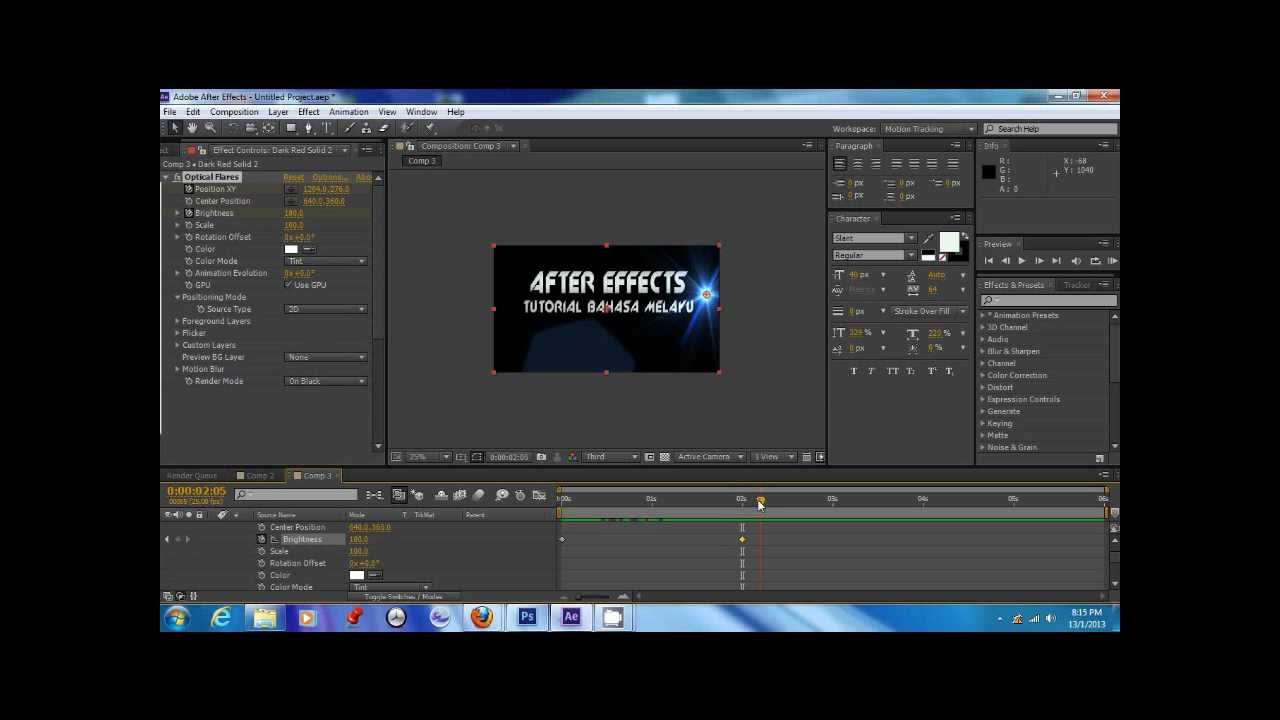1280x720 pixels.
Task: Toggle the Use GPU checkbox
Action: [x=289, y=285]
